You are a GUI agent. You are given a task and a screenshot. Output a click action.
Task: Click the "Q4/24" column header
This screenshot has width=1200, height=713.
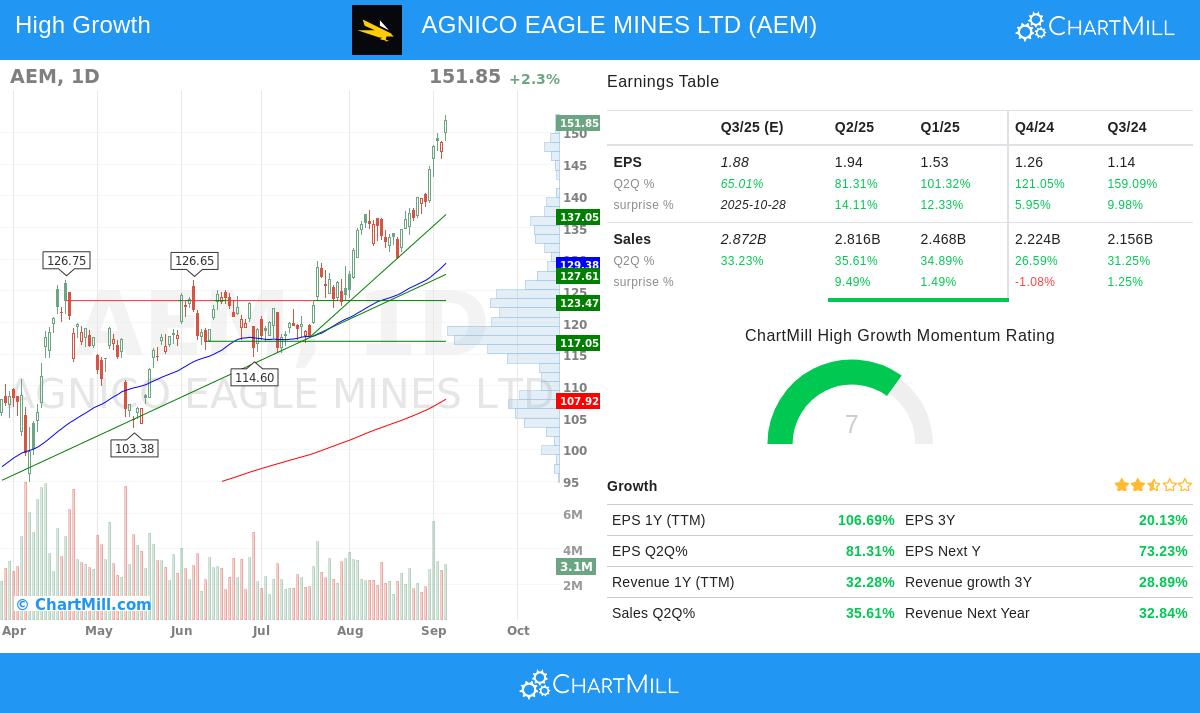tap(1034, 128)
